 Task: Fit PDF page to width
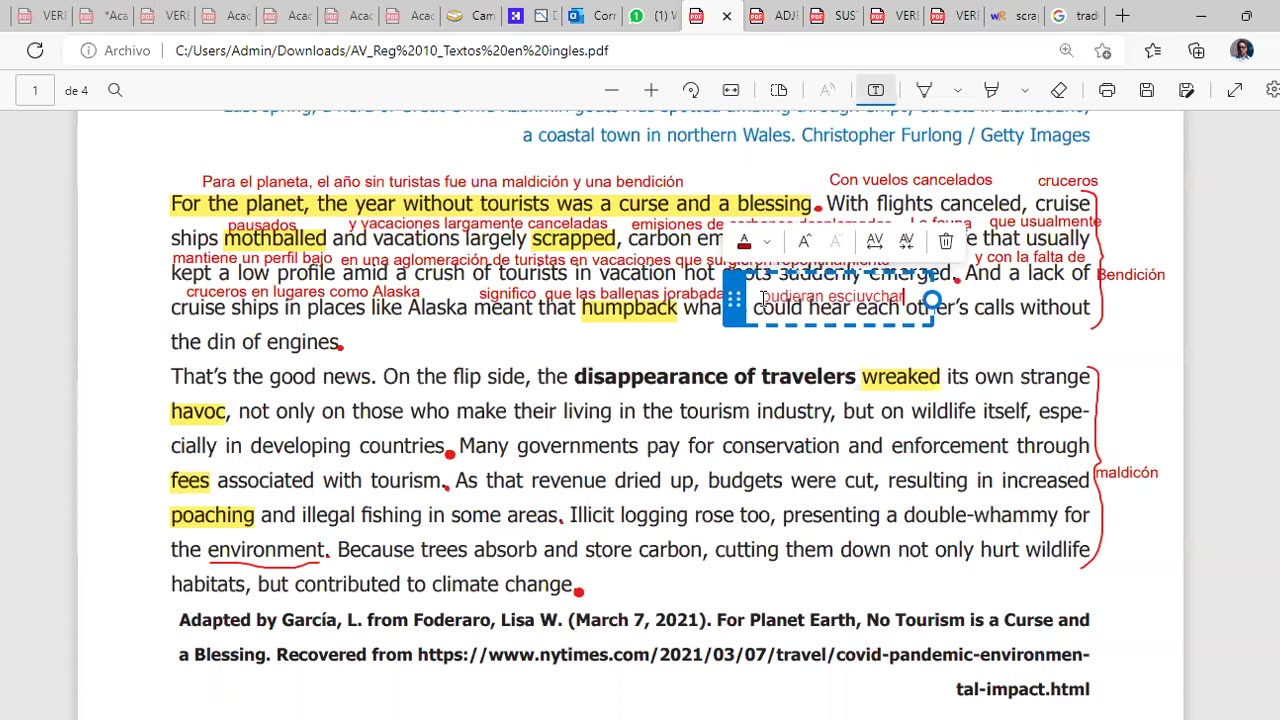click(731, 90)
